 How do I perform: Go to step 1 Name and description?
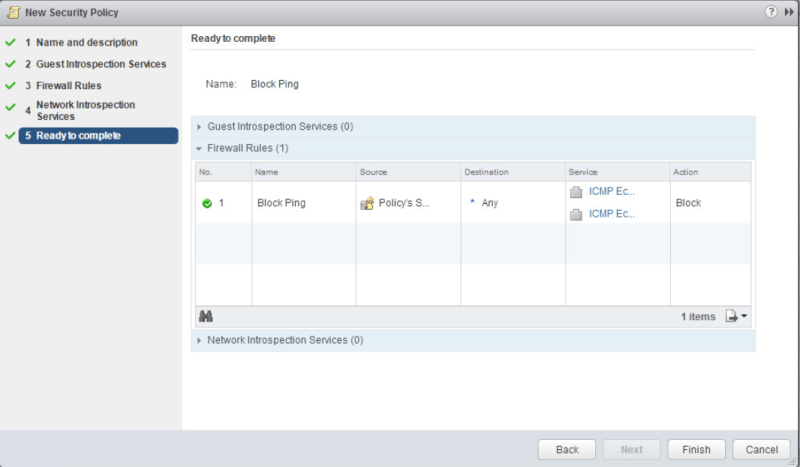coord(80,43)
